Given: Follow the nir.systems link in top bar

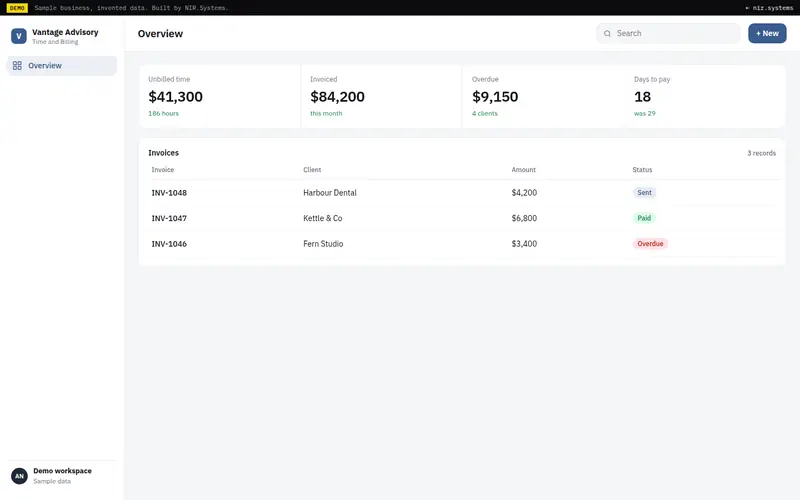Looking at the screenshot, I should coord(769,8).
